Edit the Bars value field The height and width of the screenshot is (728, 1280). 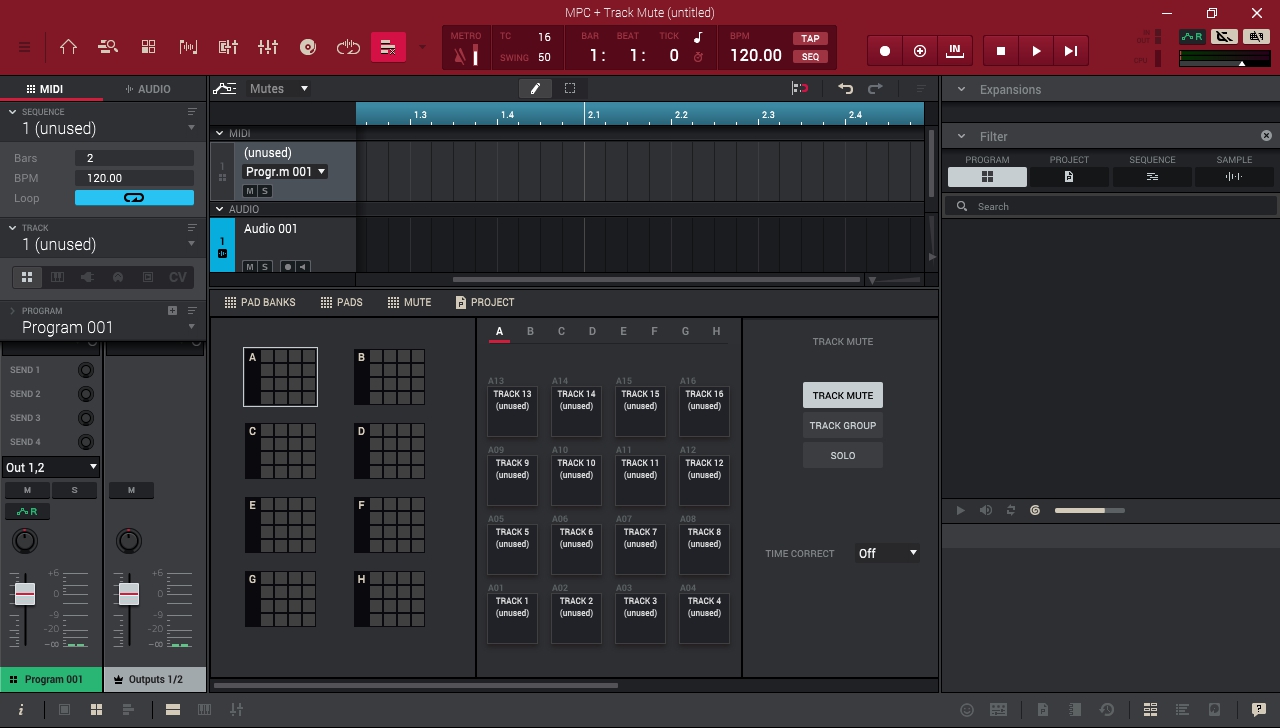click(134, 158)
